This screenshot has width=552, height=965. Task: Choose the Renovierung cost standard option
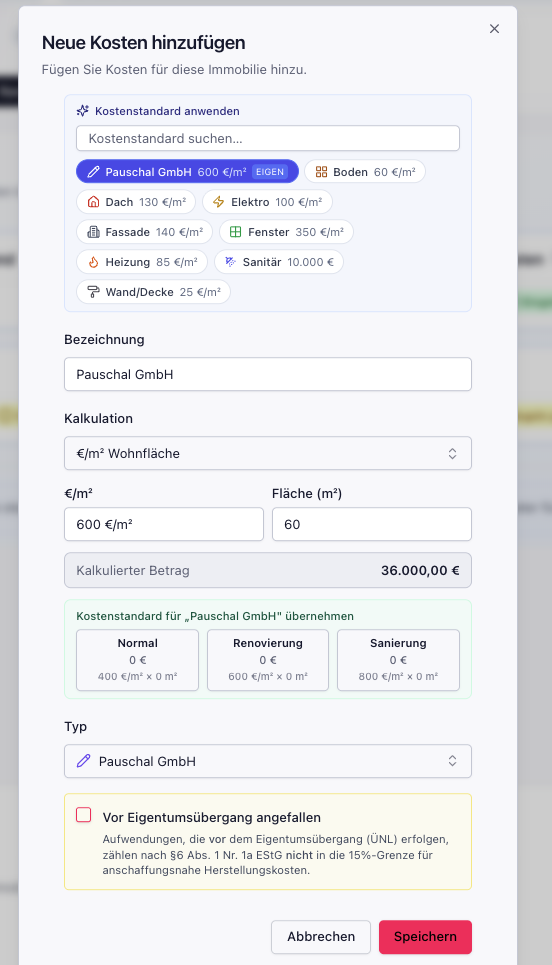(x=268, y=660)
